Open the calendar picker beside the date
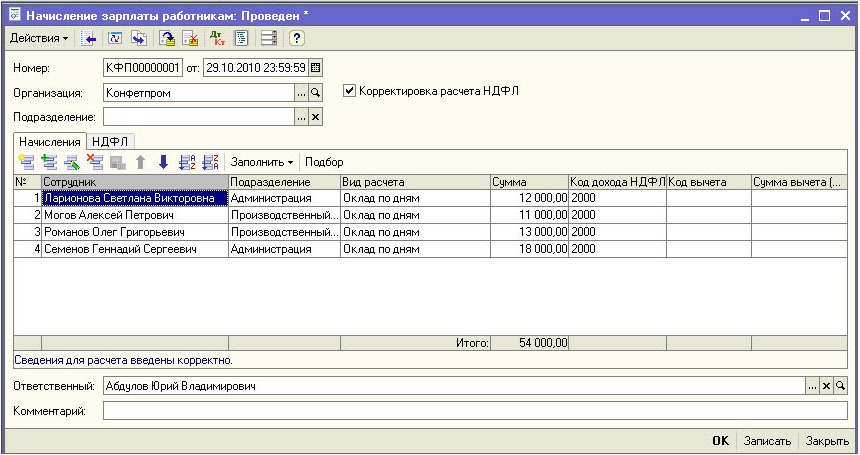The image size is (860, 455). [315, 68]
